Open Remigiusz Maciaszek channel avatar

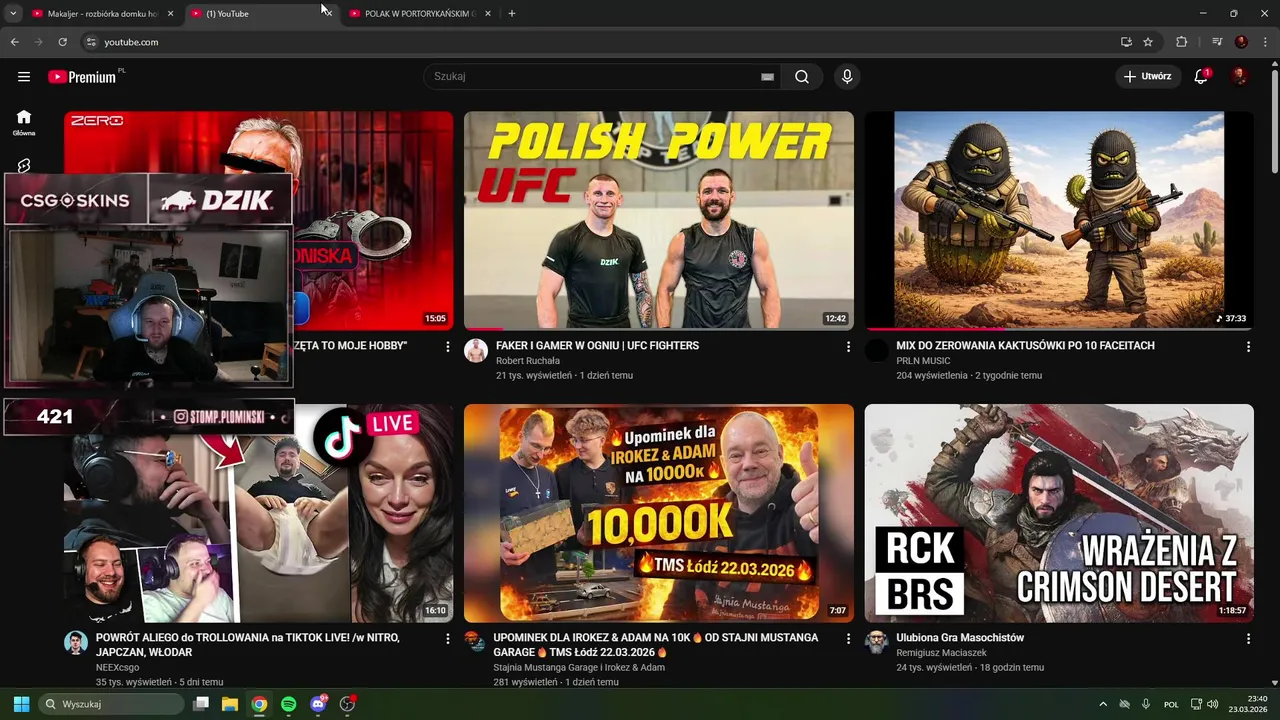coord(877,642)
